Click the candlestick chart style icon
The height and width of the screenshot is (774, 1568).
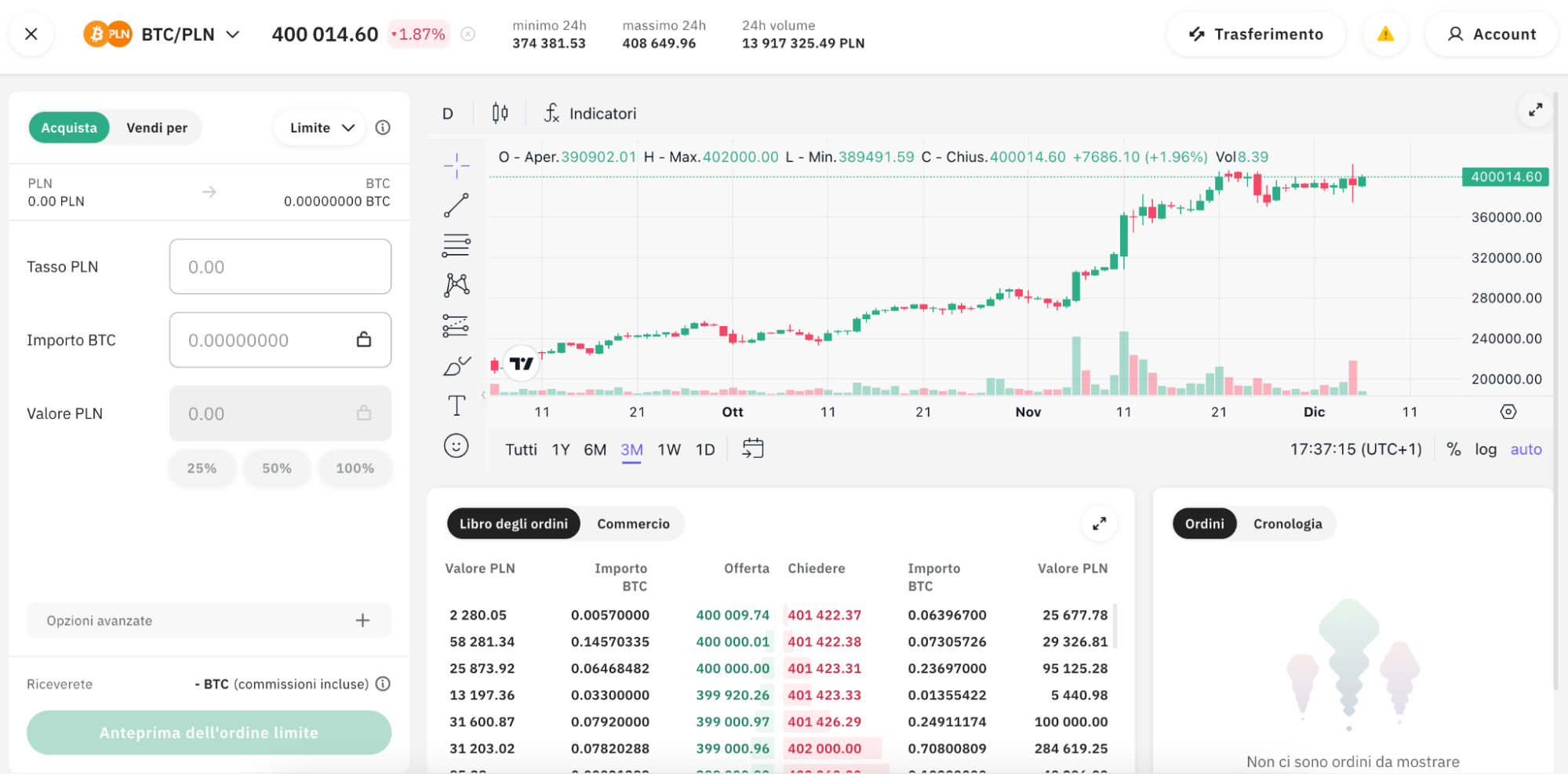[500, 114]
